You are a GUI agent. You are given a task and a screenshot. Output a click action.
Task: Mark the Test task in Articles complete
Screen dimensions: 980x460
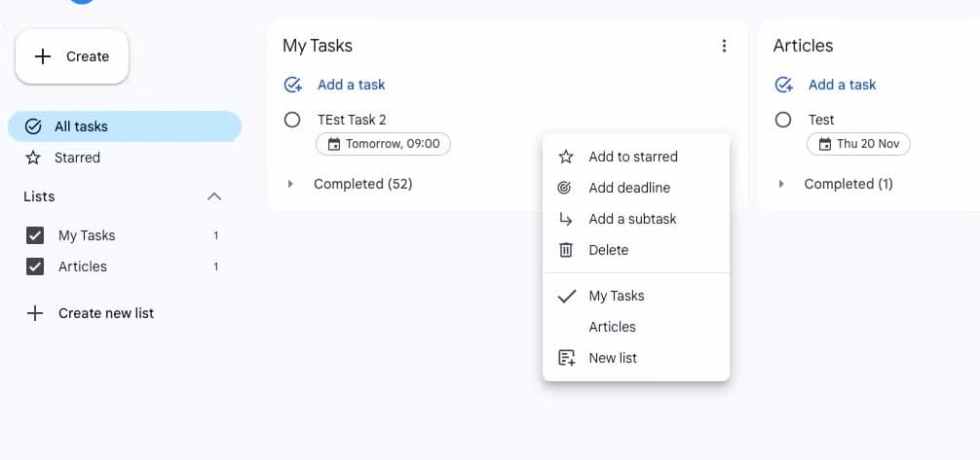pyautogui.click(x=783, y=120)
